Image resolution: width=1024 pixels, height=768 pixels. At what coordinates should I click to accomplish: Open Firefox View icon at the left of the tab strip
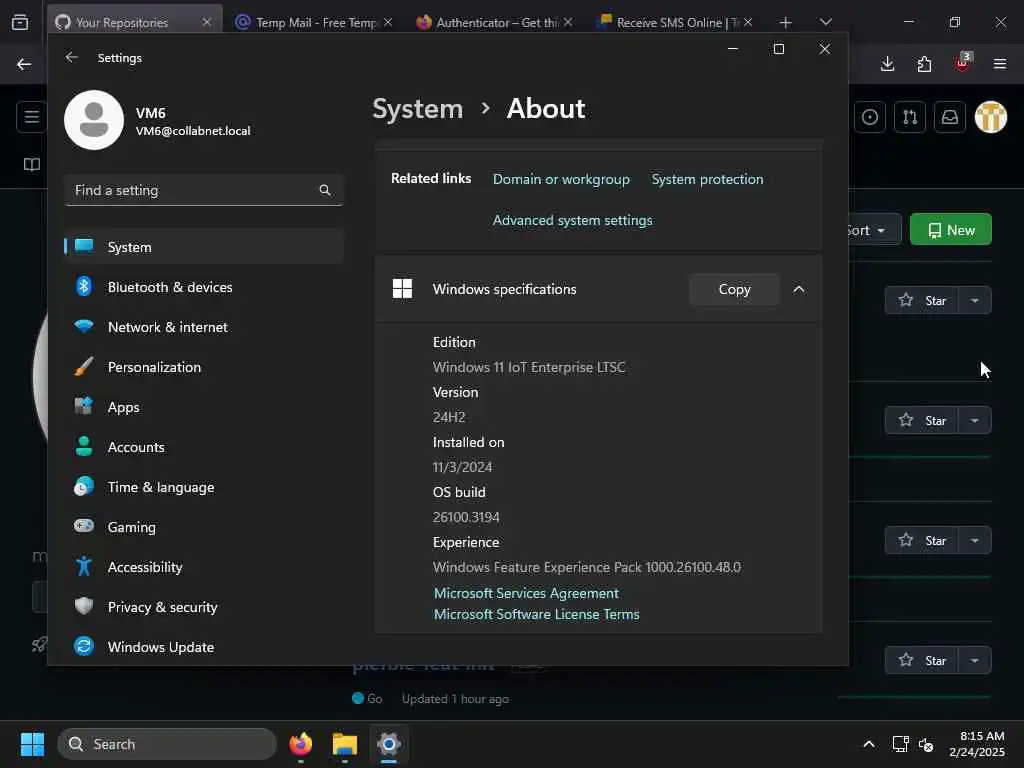pos(20,22)
